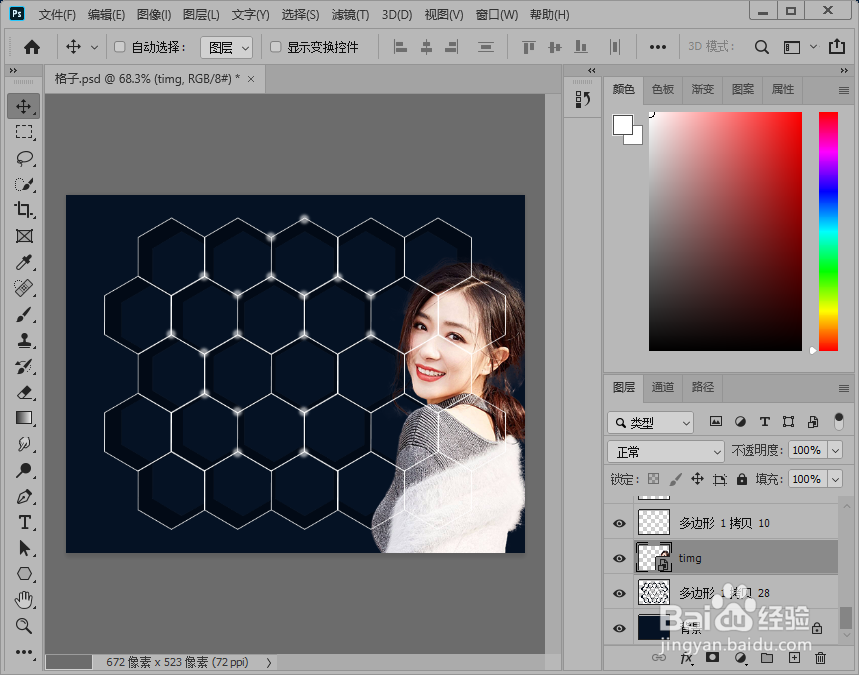Image resolution: width=859 pixels, height=675 pixels.
Task: Toggle visibility of the 背景 layer
Action: (620, 628)
